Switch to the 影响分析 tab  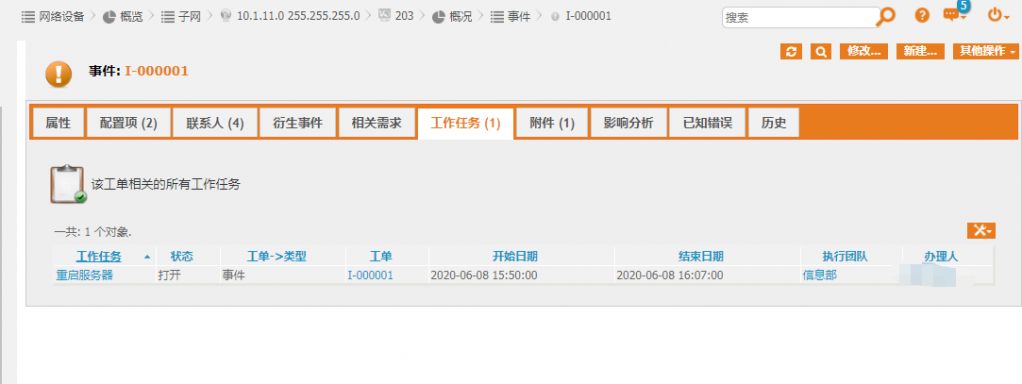pos(628,123)
